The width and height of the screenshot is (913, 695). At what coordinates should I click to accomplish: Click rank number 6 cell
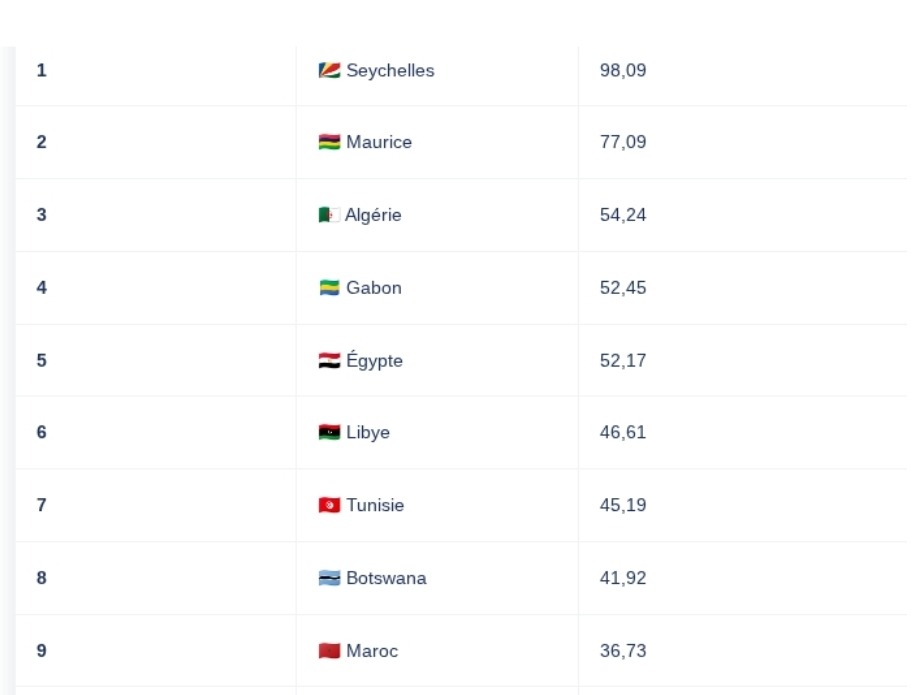point(41,433)
